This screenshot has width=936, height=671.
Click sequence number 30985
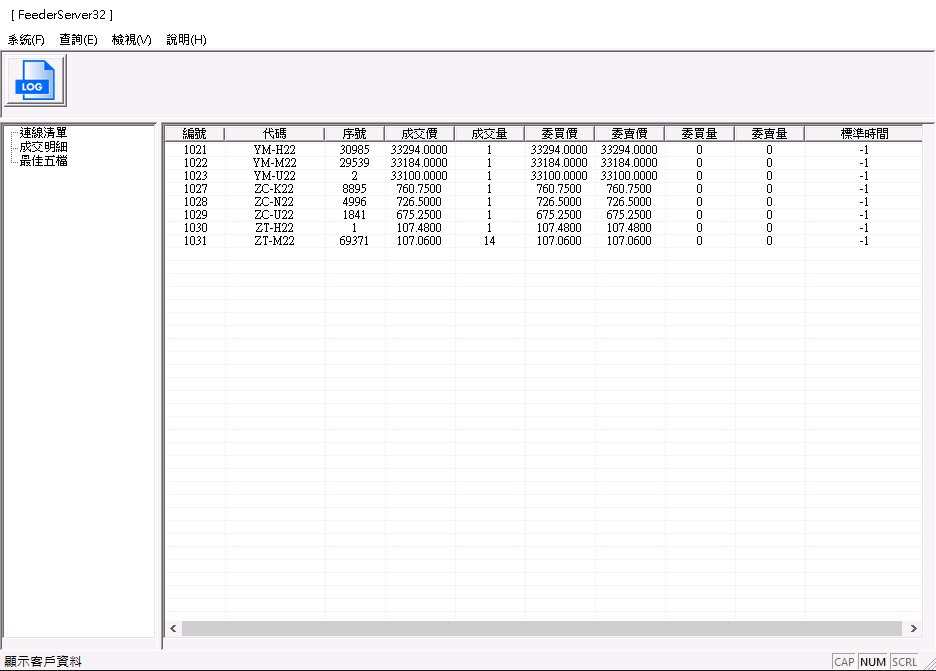pos(355,150)
